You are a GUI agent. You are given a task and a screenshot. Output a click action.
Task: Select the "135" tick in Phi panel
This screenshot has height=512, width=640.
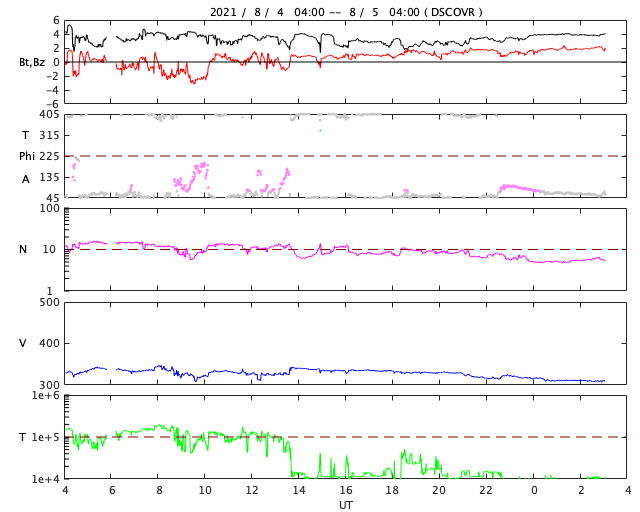[x=49, y=177]
